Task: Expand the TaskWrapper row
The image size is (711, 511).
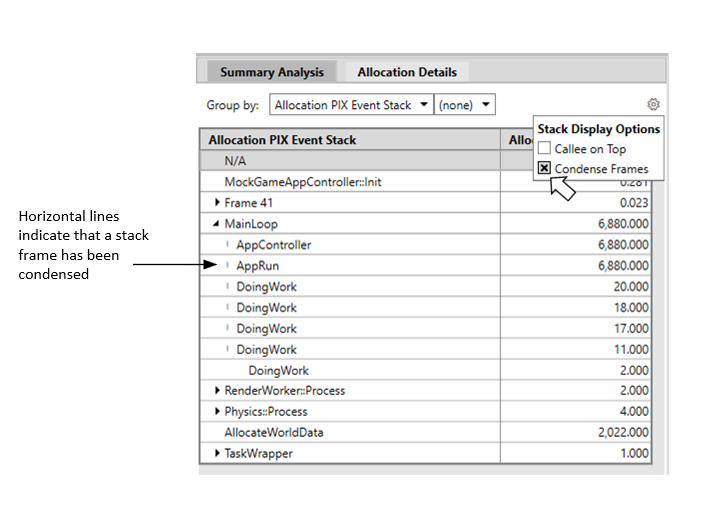Action: (x=217, y=453)
